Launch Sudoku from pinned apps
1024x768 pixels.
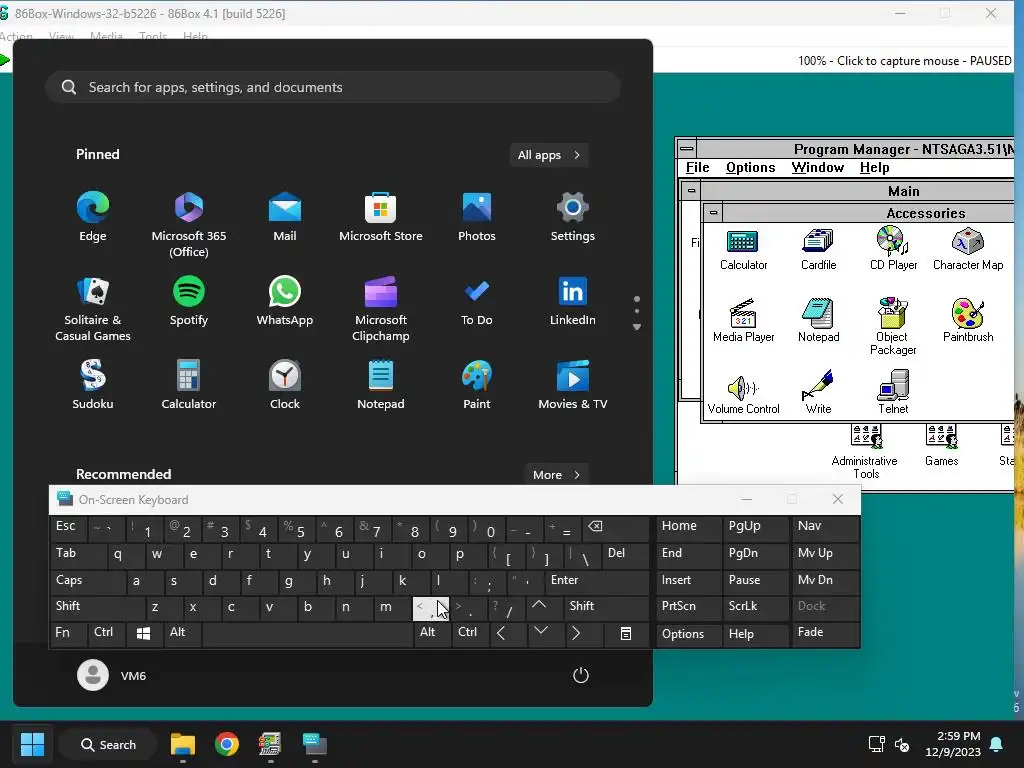pyautogui.click(x=93, y=385)
